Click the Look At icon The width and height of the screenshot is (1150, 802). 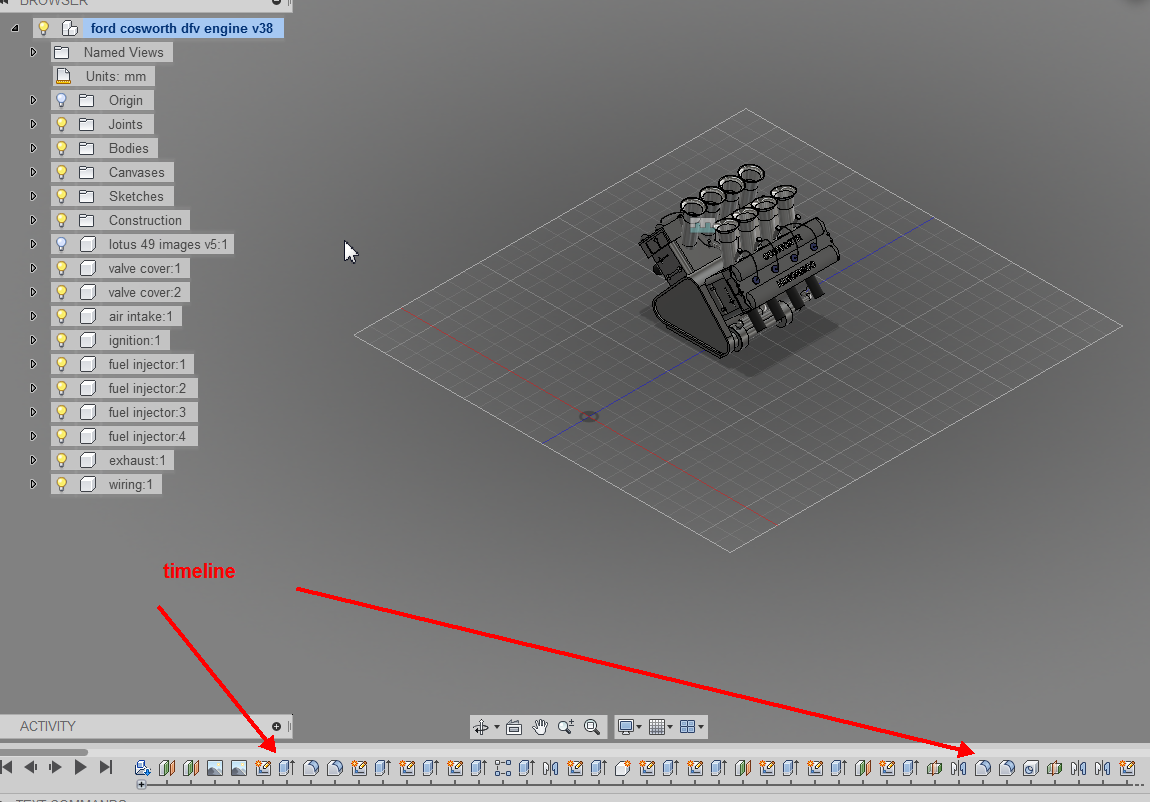[x=514, y=727]
